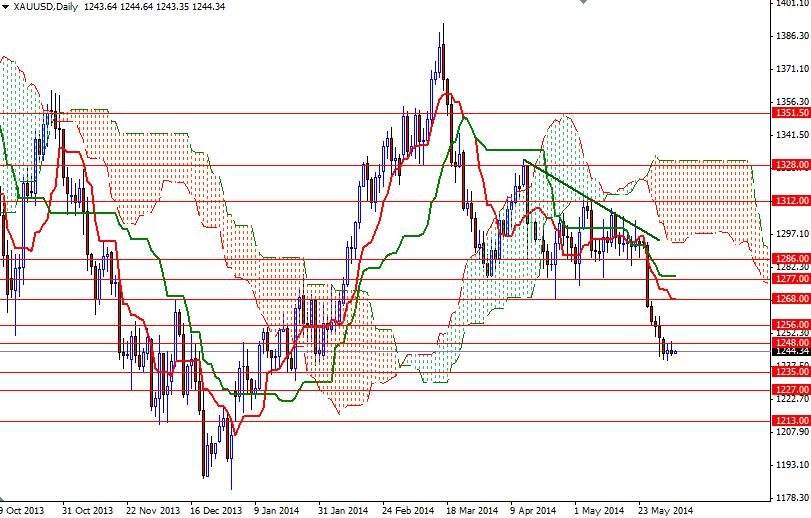Select the descending dark green trendline
Image resolution: width=811 pixels, height=518 pixels.
point(592,200)
